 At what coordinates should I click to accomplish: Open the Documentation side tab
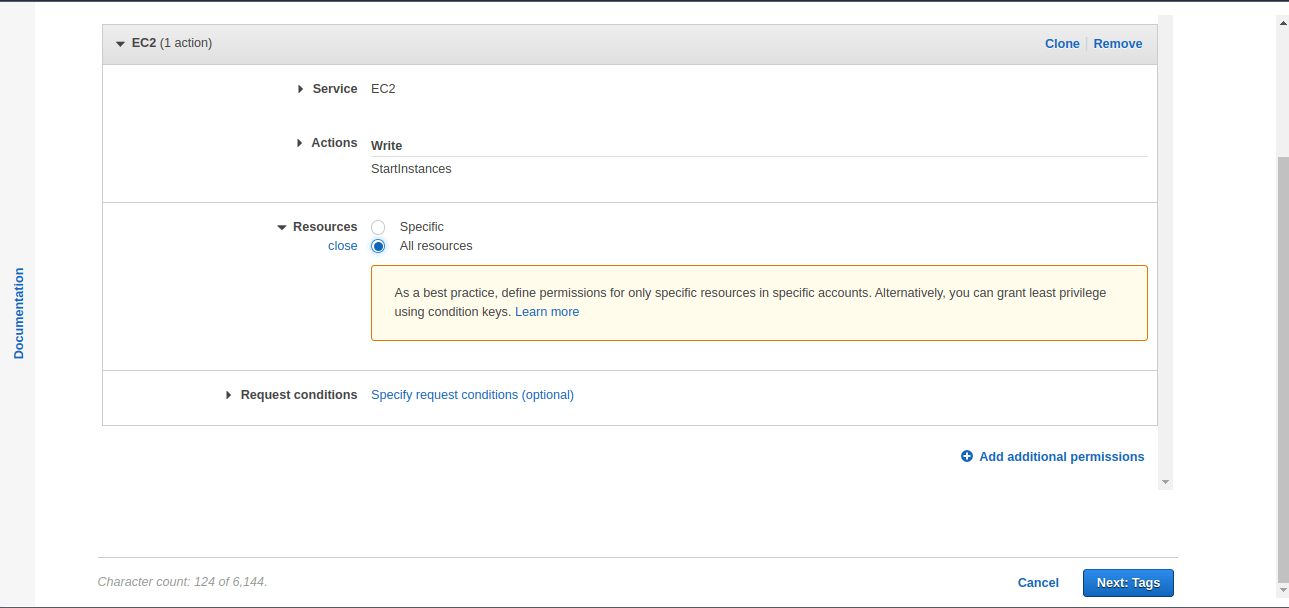point(18,313)
